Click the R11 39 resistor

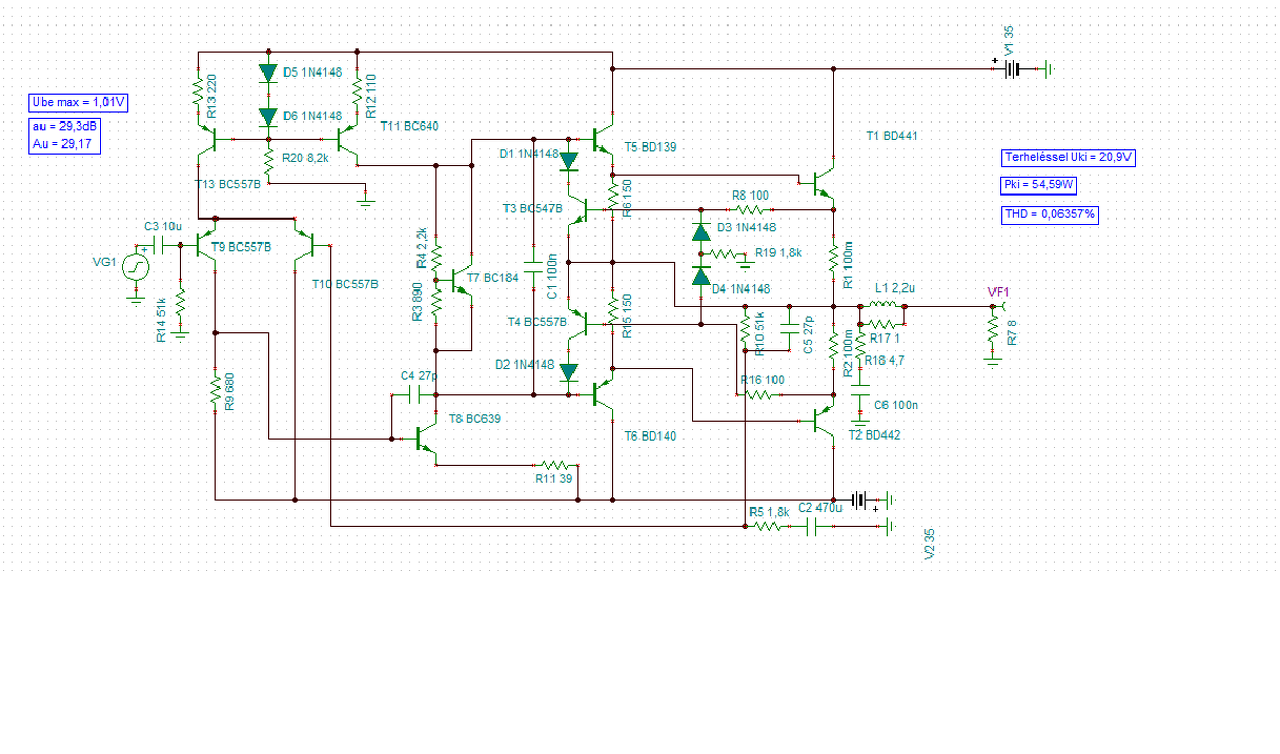pos(557,465)
